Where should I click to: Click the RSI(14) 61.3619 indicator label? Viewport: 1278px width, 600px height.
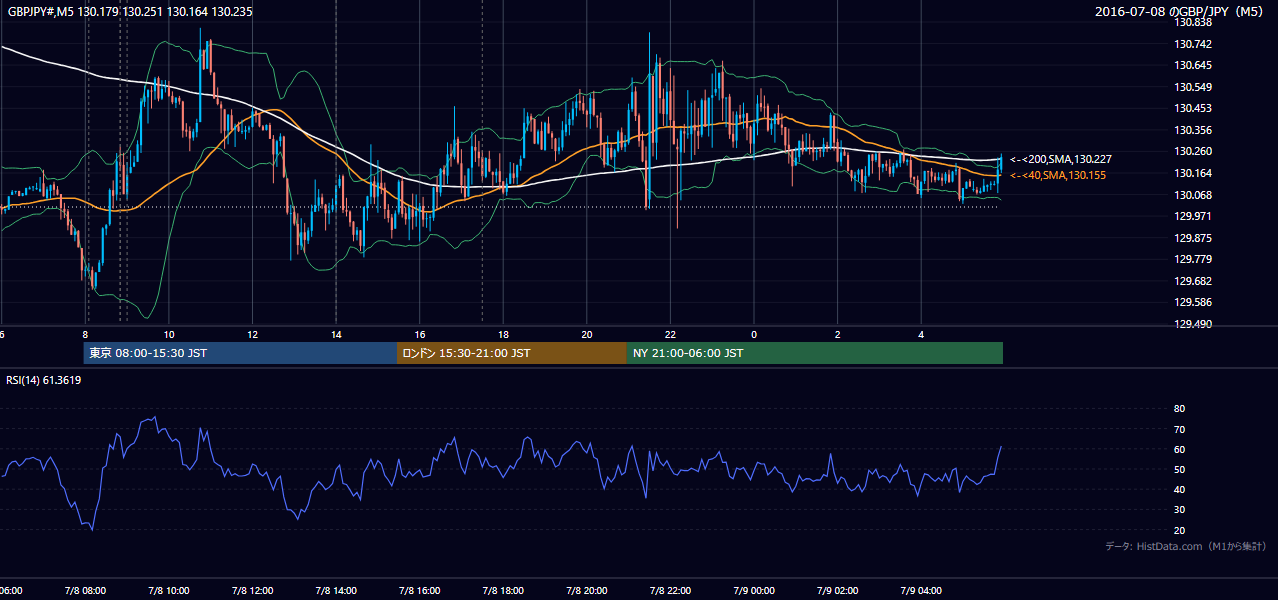tap(44, 380)
